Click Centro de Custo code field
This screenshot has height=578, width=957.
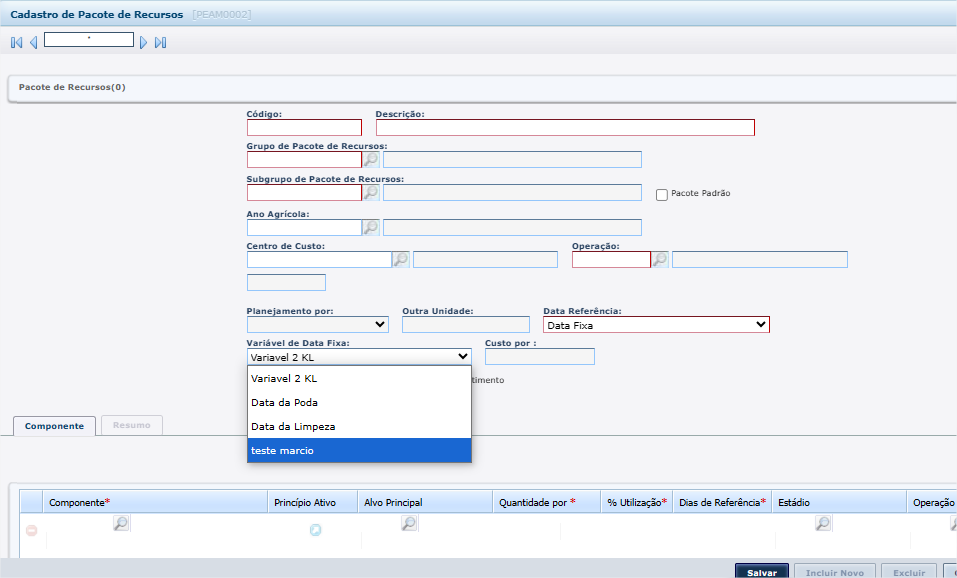[x=319, y=259]
